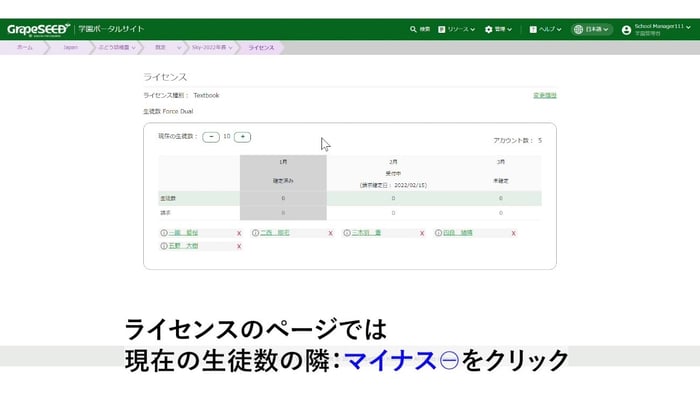Remove the first student with red X
This screenshot has height=393, width=700.
(x=239, y=233)
